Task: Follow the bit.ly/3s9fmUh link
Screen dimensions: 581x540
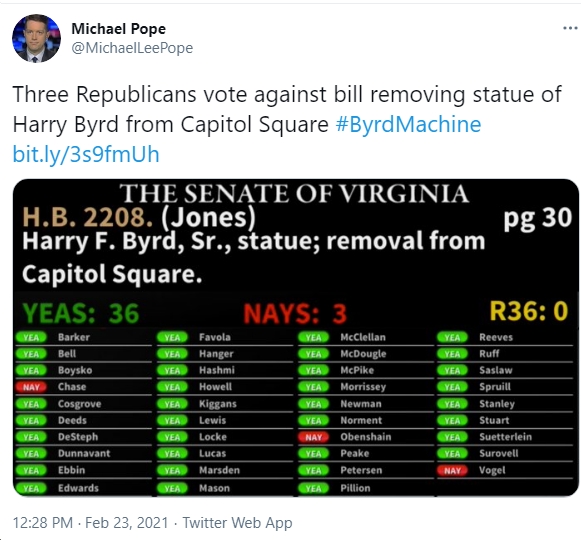Action: [86, 154]
